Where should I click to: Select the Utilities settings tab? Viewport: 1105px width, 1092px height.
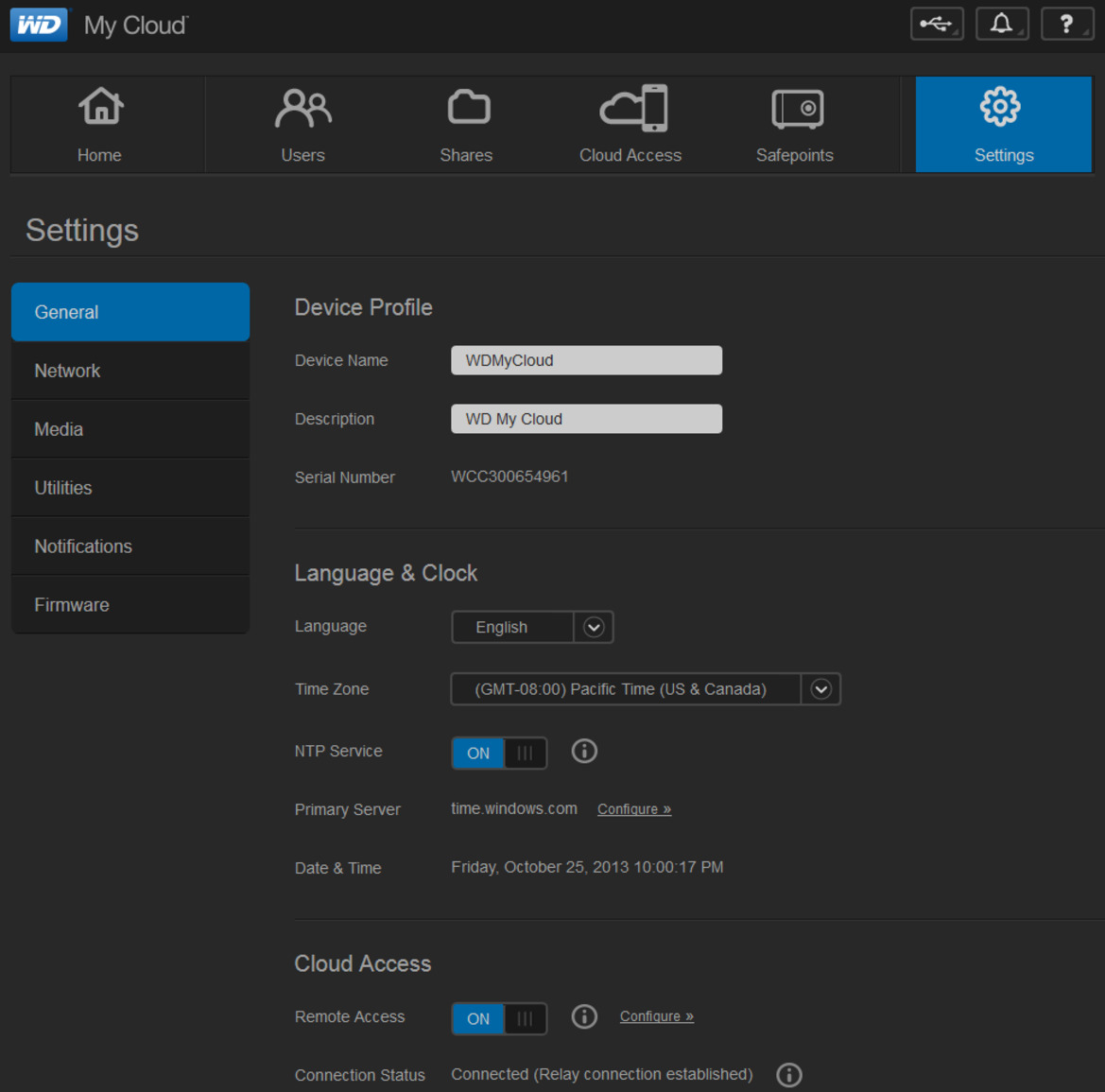coord(130,488)
